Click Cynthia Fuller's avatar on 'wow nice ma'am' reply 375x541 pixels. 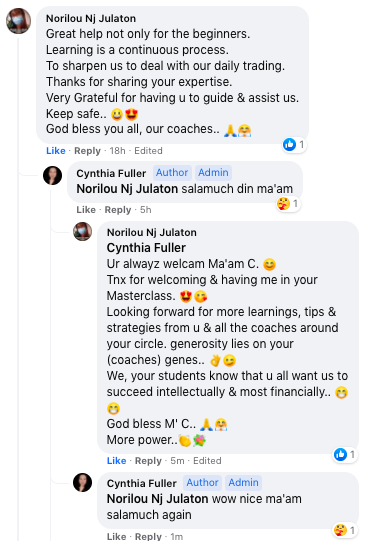pyautogui.click(x=82, y=482)
